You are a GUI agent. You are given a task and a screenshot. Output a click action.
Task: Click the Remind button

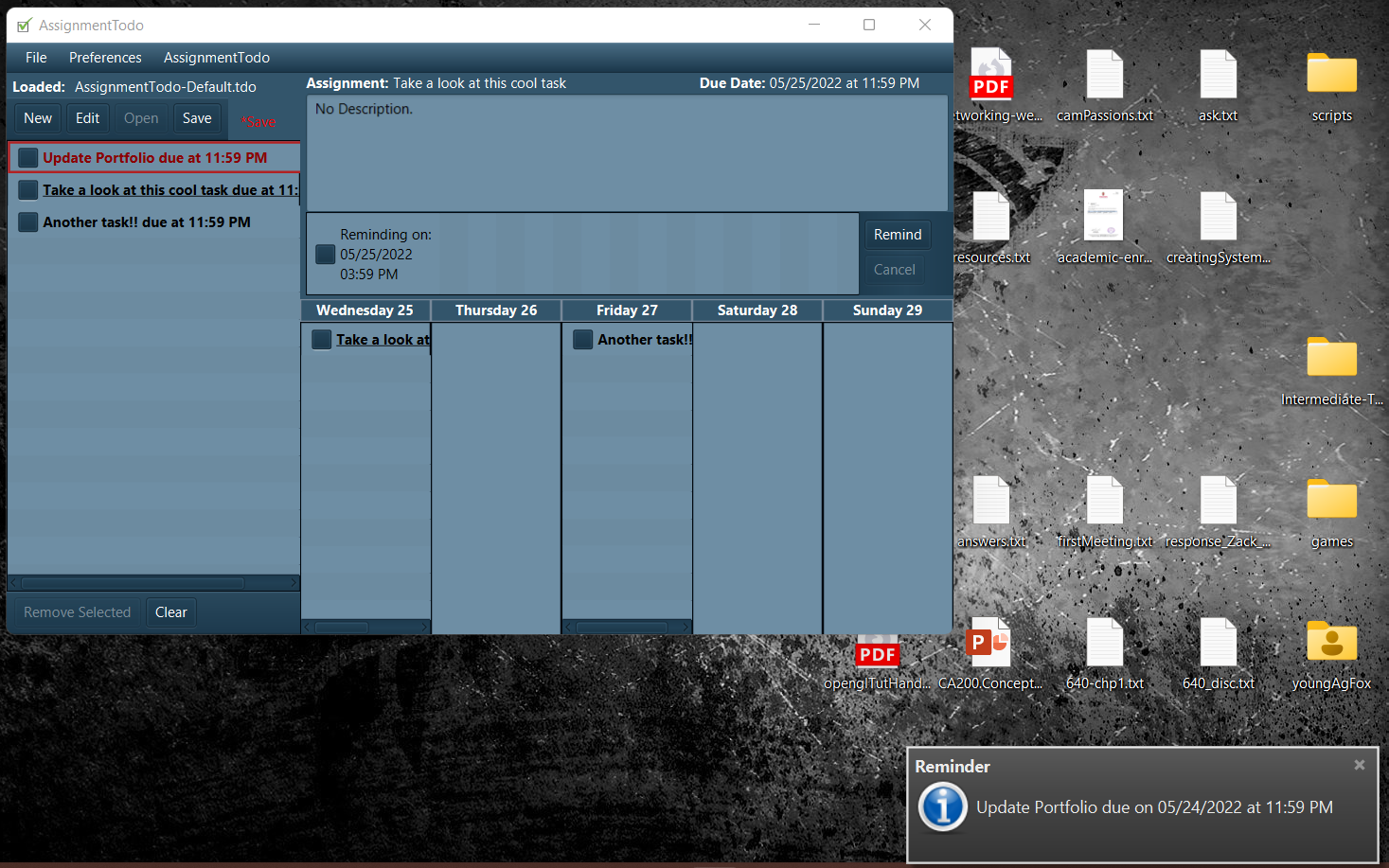tap(898, 235)
